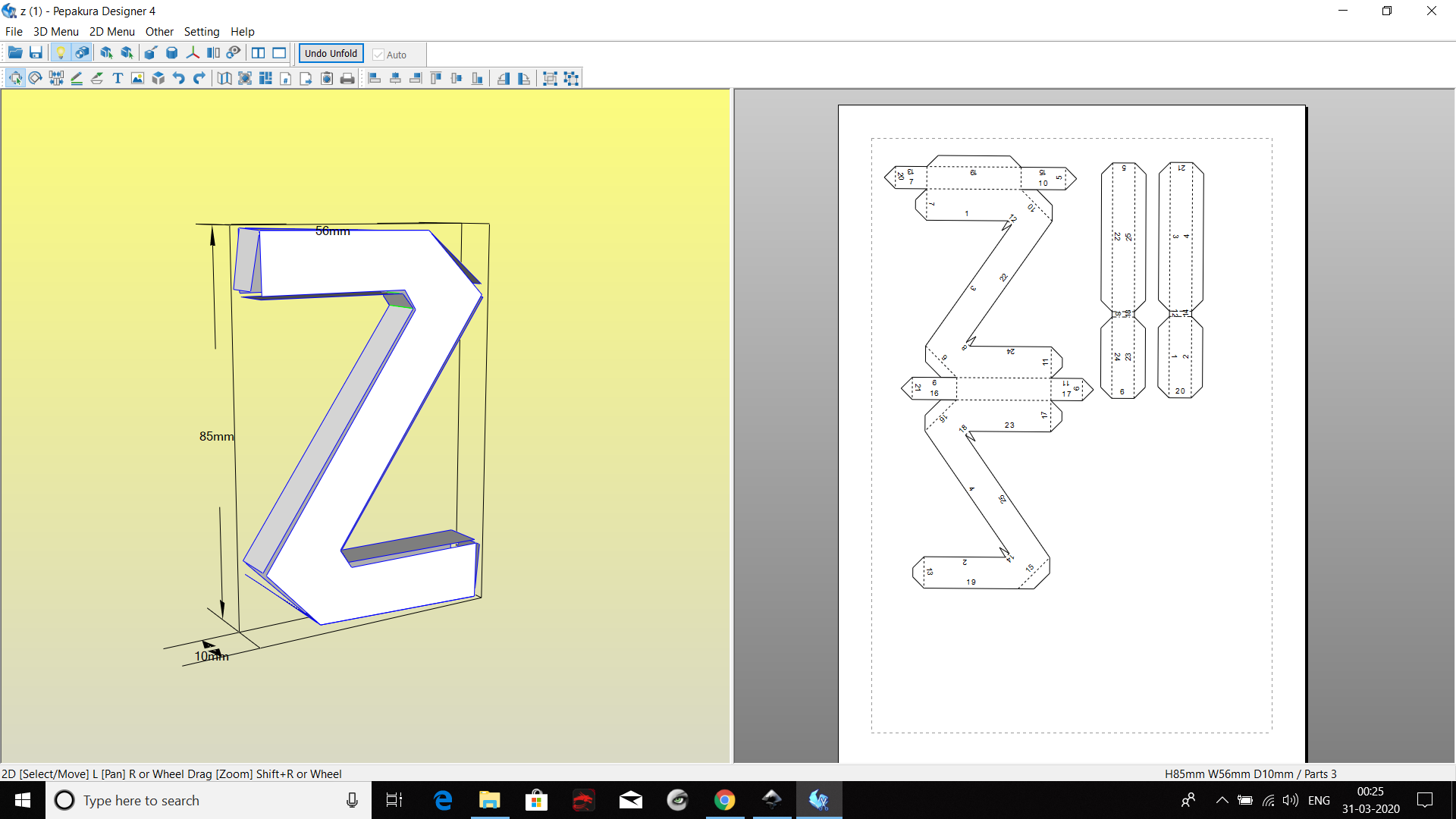Open the Help menu

tap(242, 31)
